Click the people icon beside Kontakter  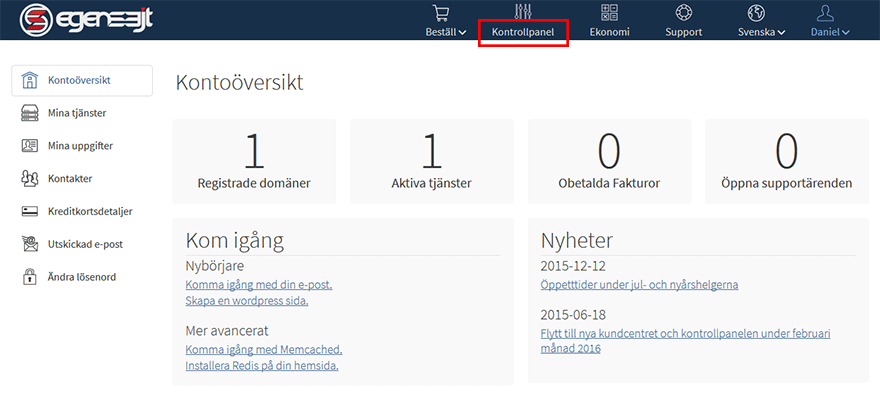coord(29,179)
